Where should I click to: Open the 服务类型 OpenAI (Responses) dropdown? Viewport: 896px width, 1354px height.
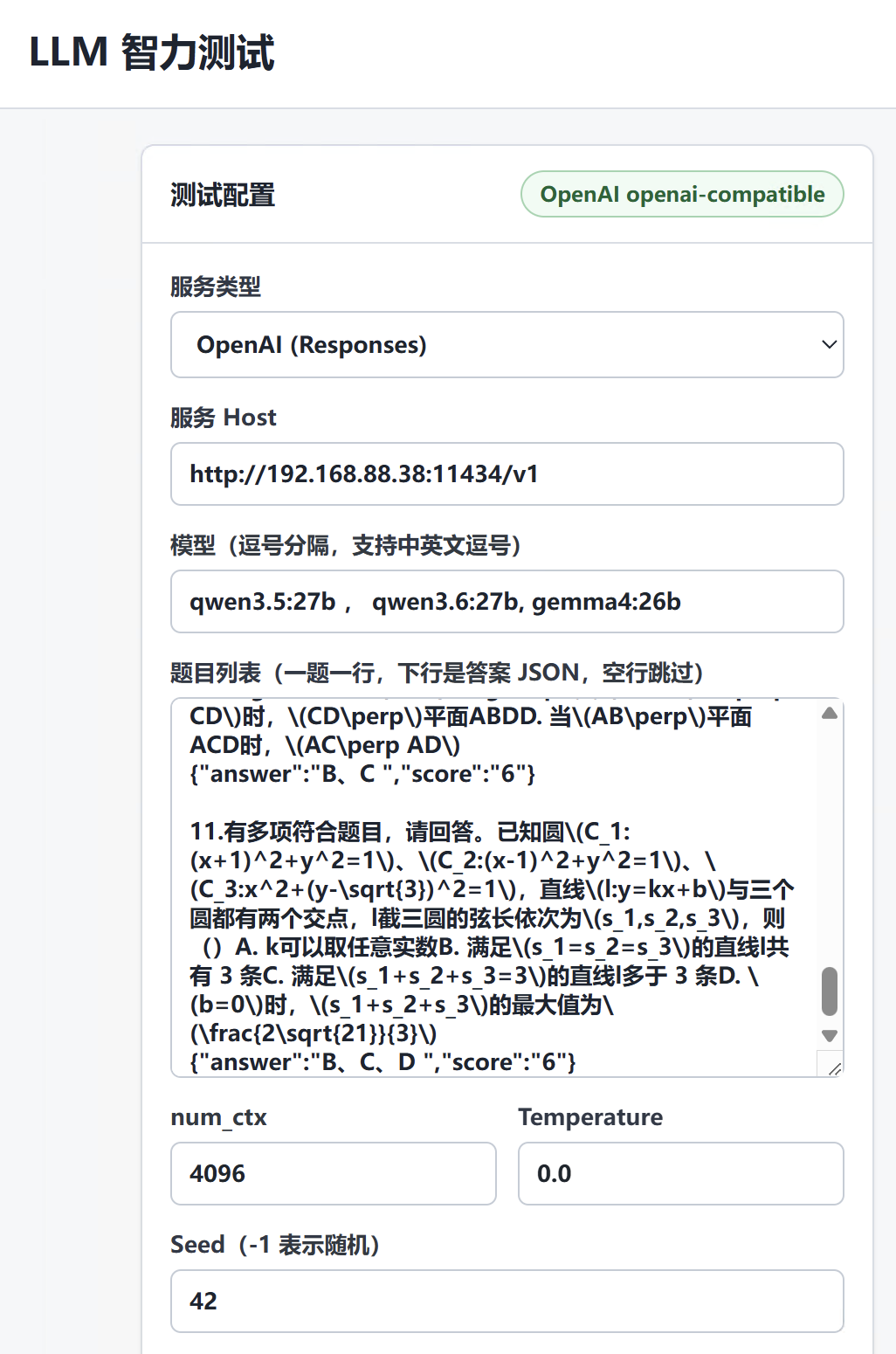[507, 345]
